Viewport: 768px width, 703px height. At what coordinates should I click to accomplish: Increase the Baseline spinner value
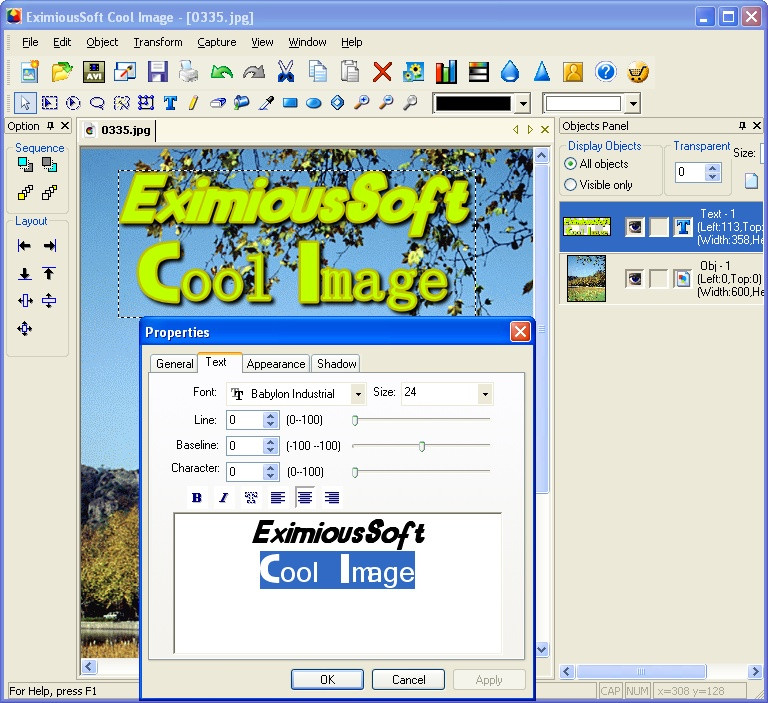[270, 441]
